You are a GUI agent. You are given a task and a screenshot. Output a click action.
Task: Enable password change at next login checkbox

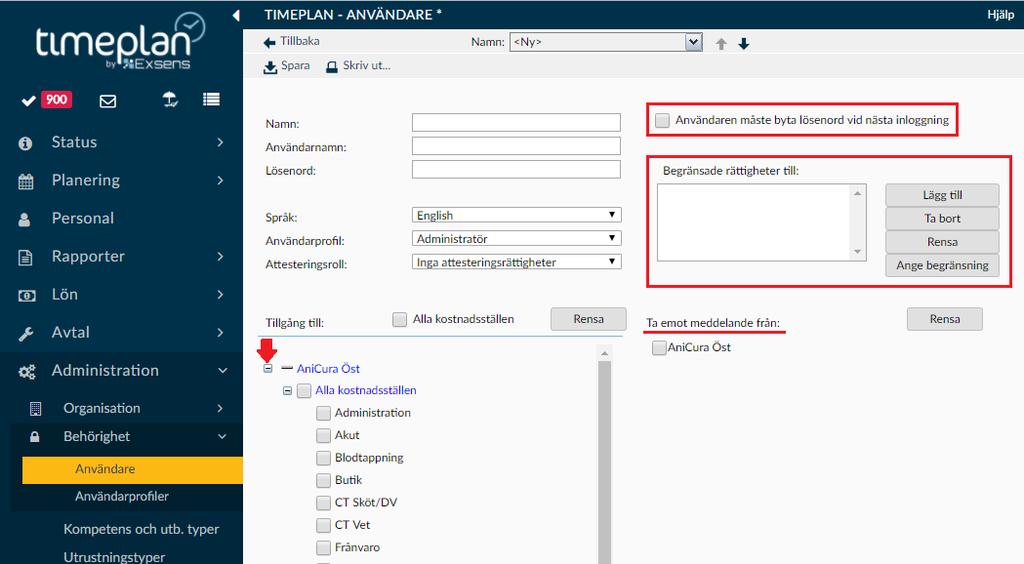(x=662, y=120)
